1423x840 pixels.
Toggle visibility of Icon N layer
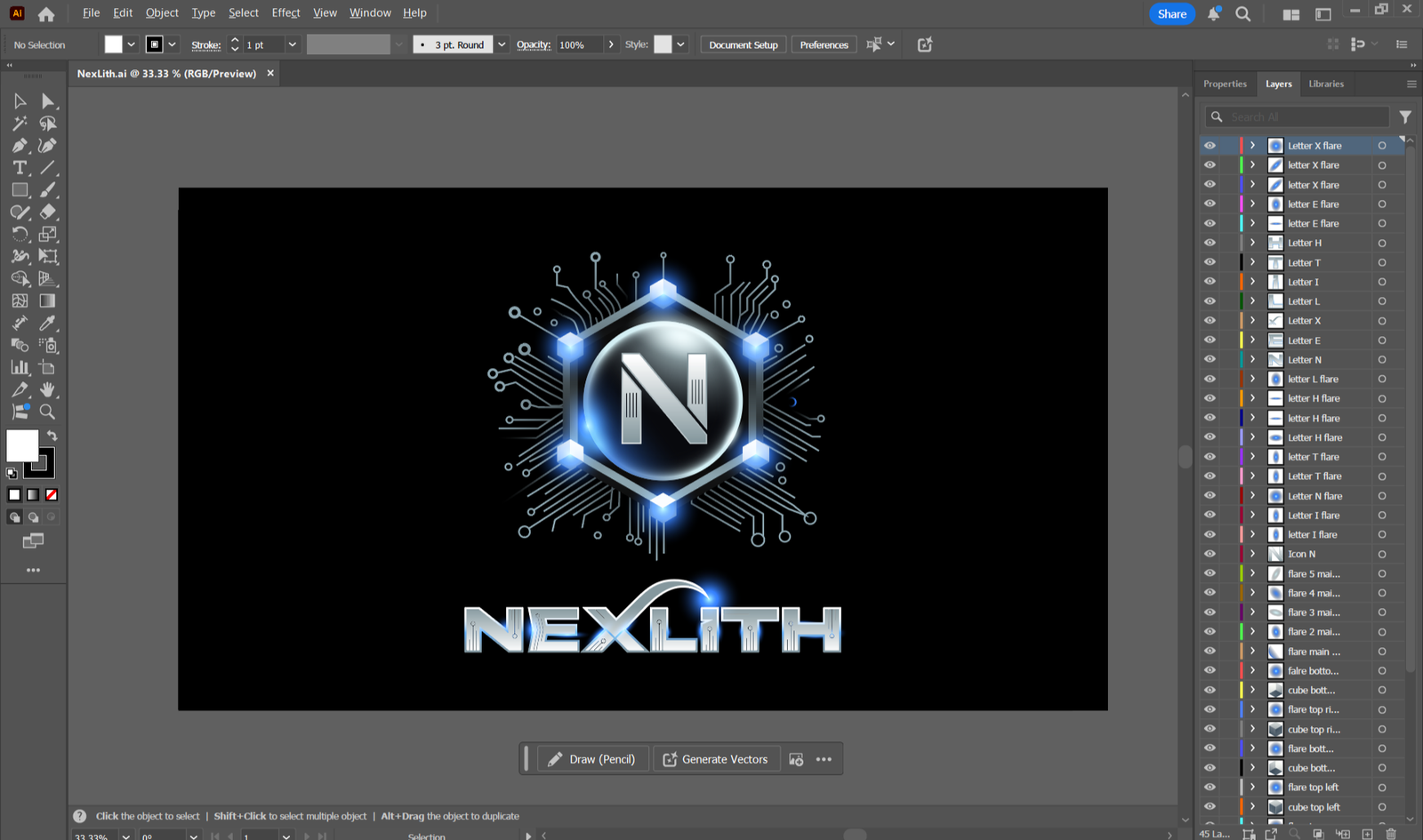[x=1210, y=554]
